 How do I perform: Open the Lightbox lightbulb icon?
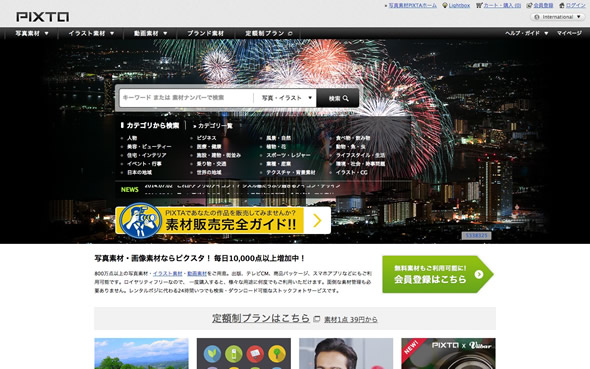point(445,5)
